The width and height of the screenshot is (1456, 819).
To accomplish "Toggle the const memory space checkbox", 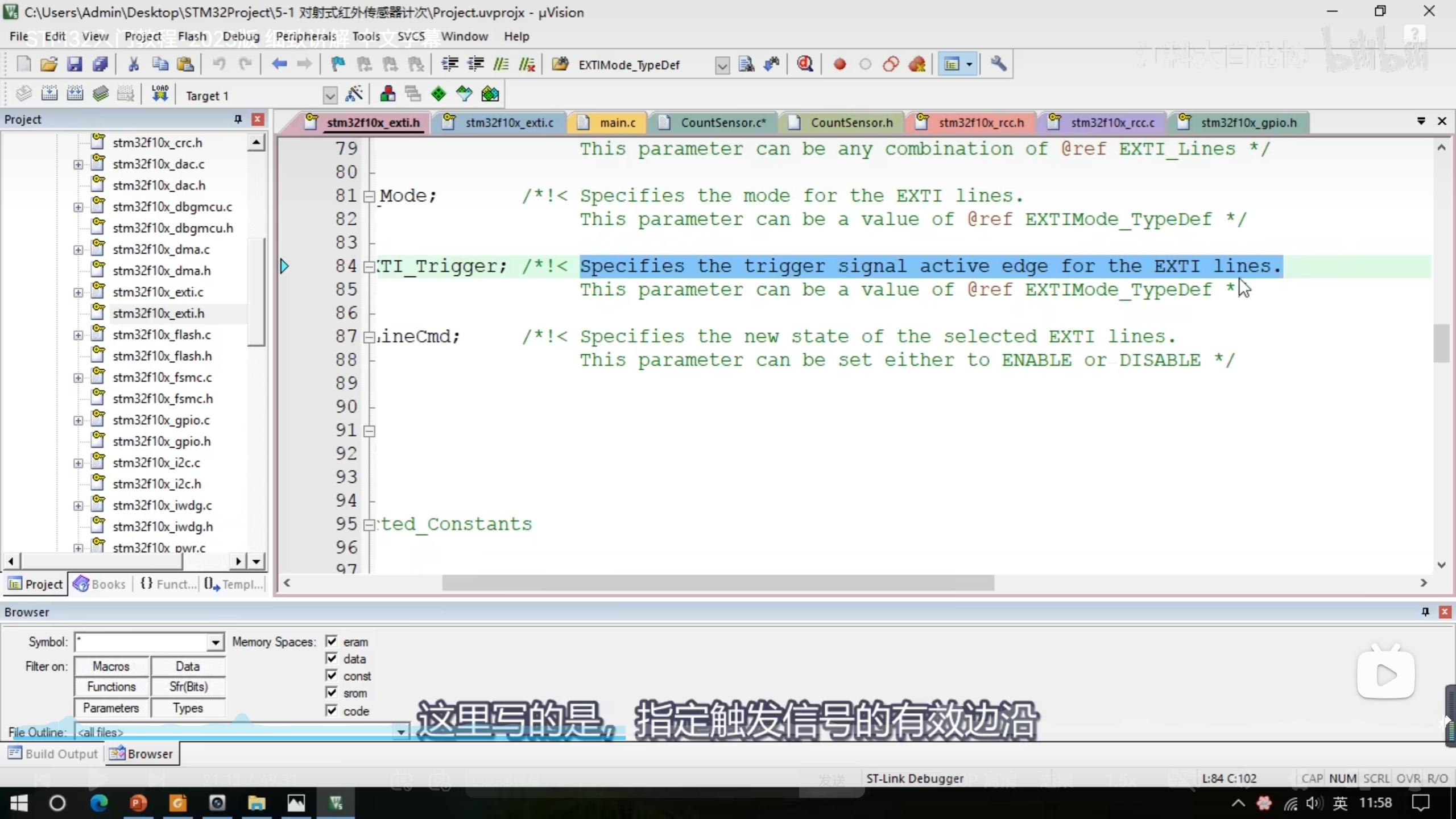I will click(x=332, y=675).
